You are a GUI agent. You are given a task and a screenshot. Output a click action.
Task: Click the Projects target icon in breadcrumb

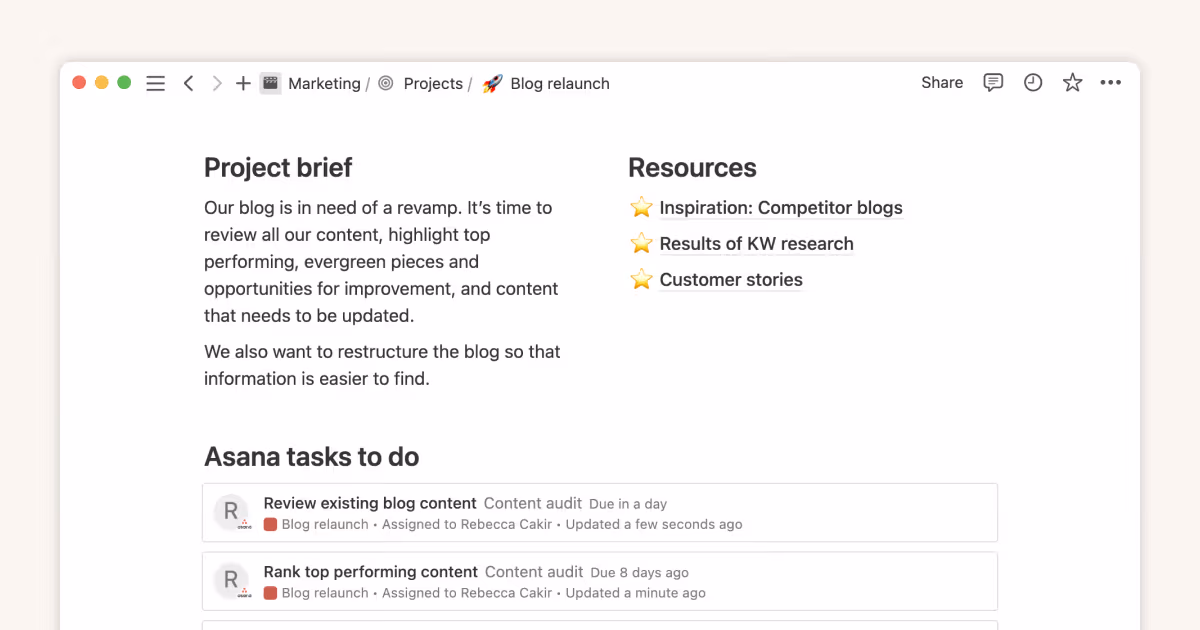coord(385,83)
